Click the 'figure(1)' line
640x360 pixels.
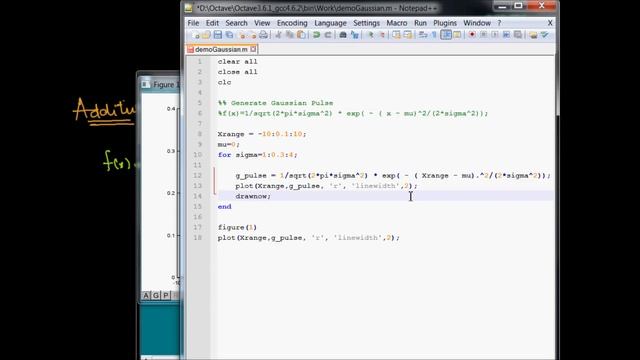(237, 227)
